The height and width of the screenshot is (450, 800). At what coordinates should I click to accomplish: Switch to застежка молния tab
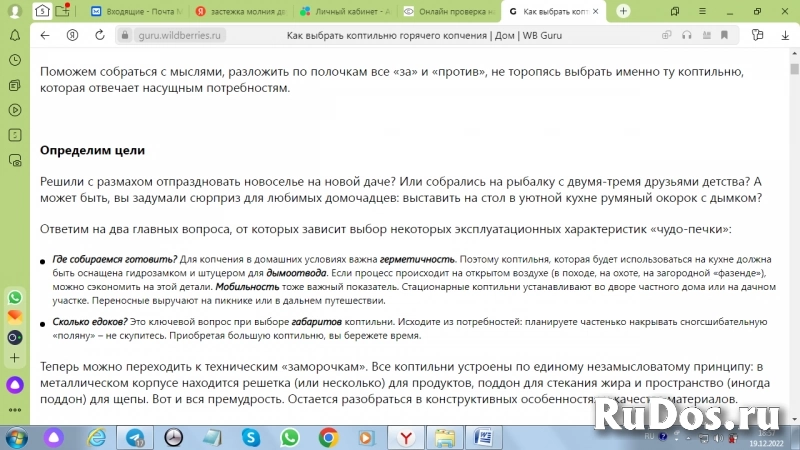click(242, 11)
